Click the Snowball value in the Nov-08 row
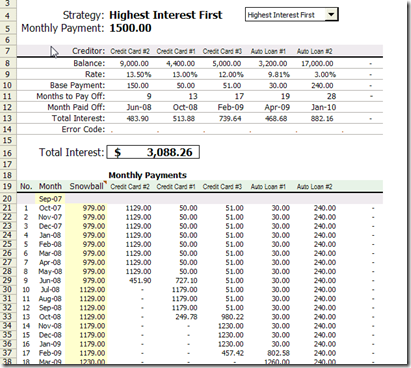The height and width of the screenshot is (368, 411). (x=92, y=326)
